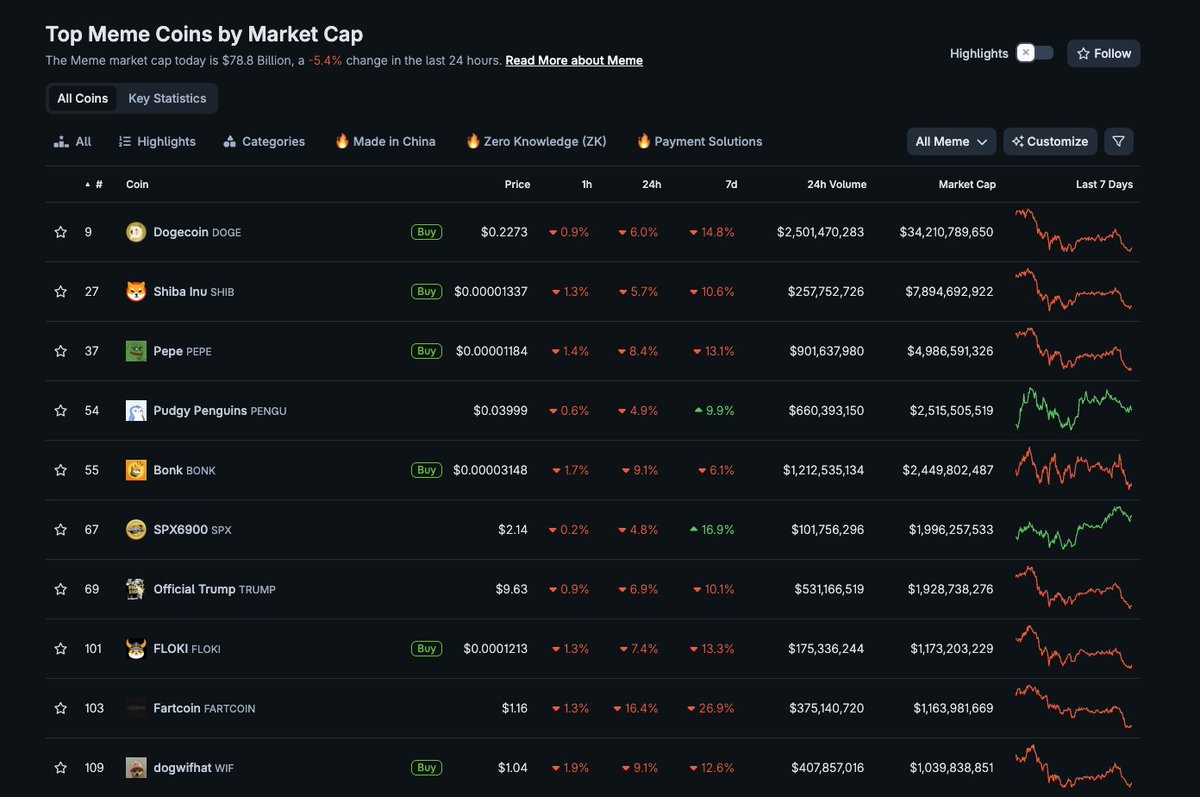Click the Bonk coin logo
The height and width of the screenshot is (797, 1200).
coord(136,470)
